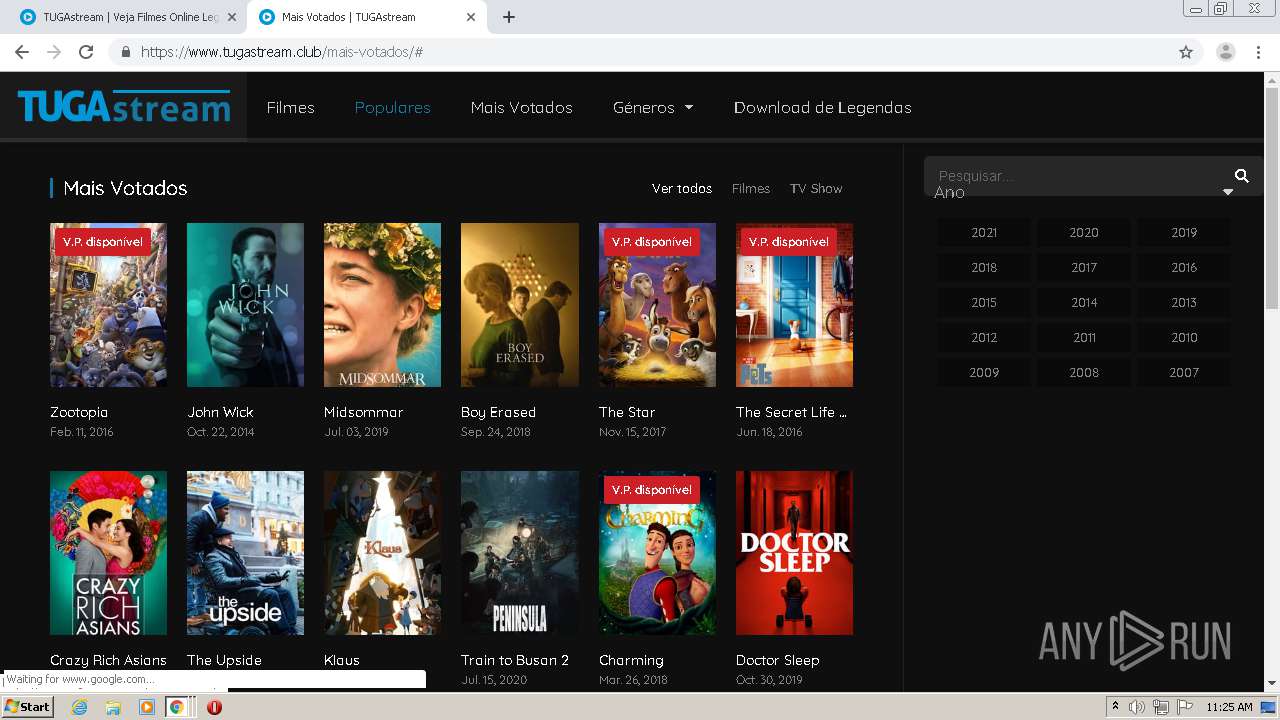Filter by year 2013

click(x=1184, y=302)
